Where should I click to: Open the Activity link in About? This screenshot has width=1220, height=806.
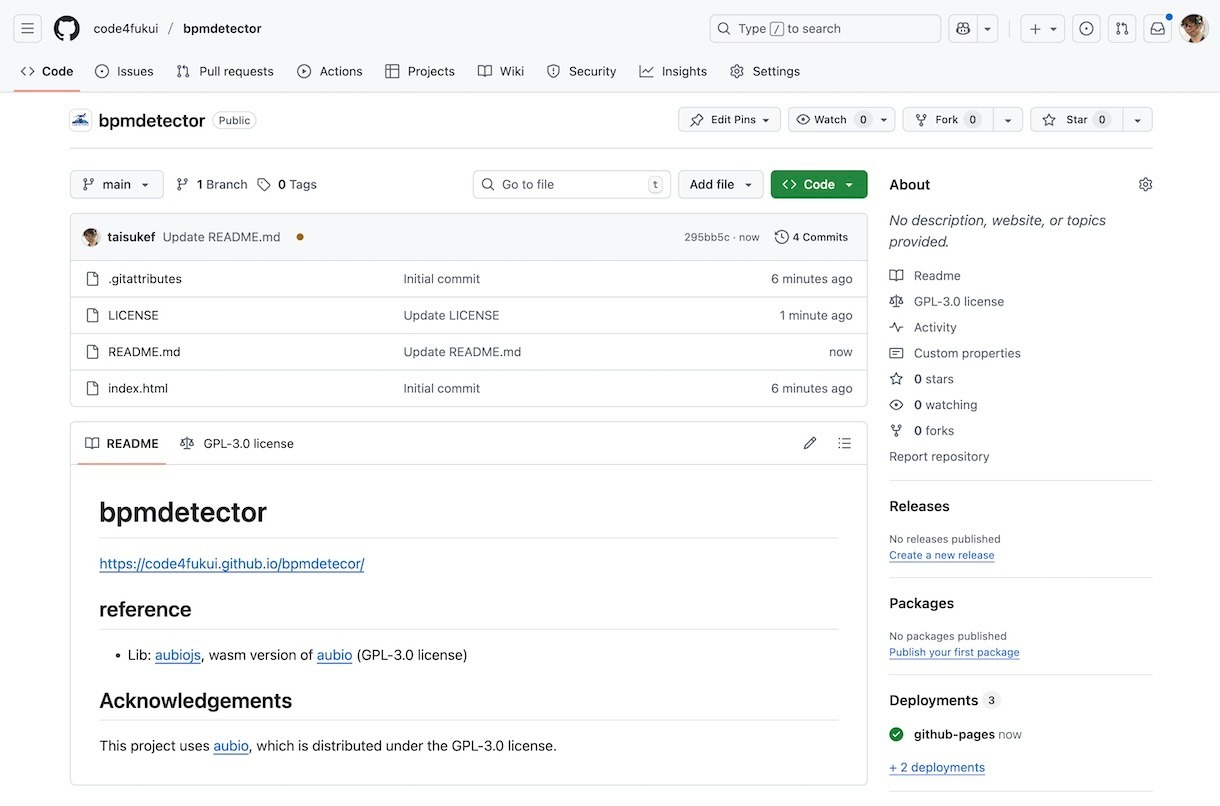click(935, 327)
